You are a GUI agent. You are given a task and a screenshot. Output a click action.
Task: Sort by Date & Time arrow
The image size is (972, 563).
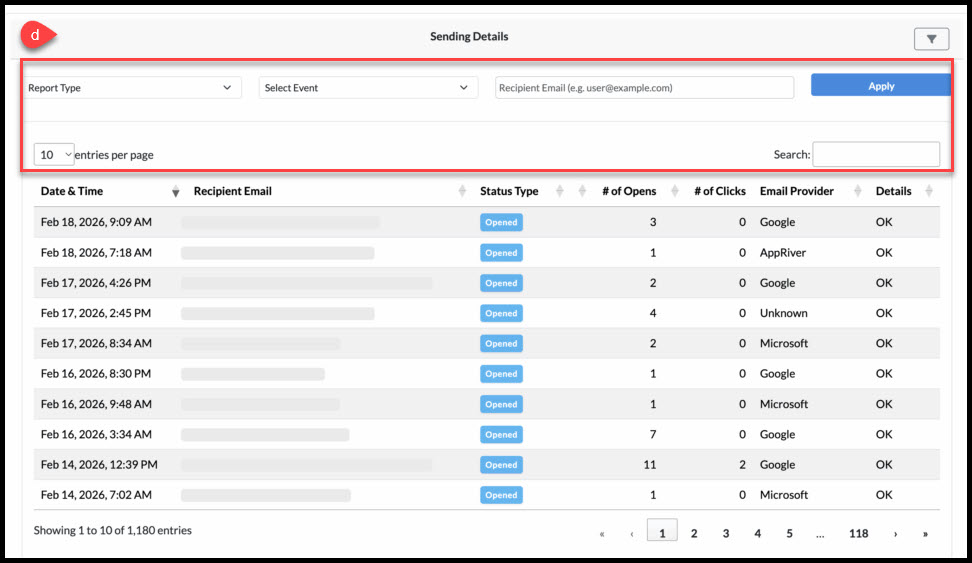175,192
